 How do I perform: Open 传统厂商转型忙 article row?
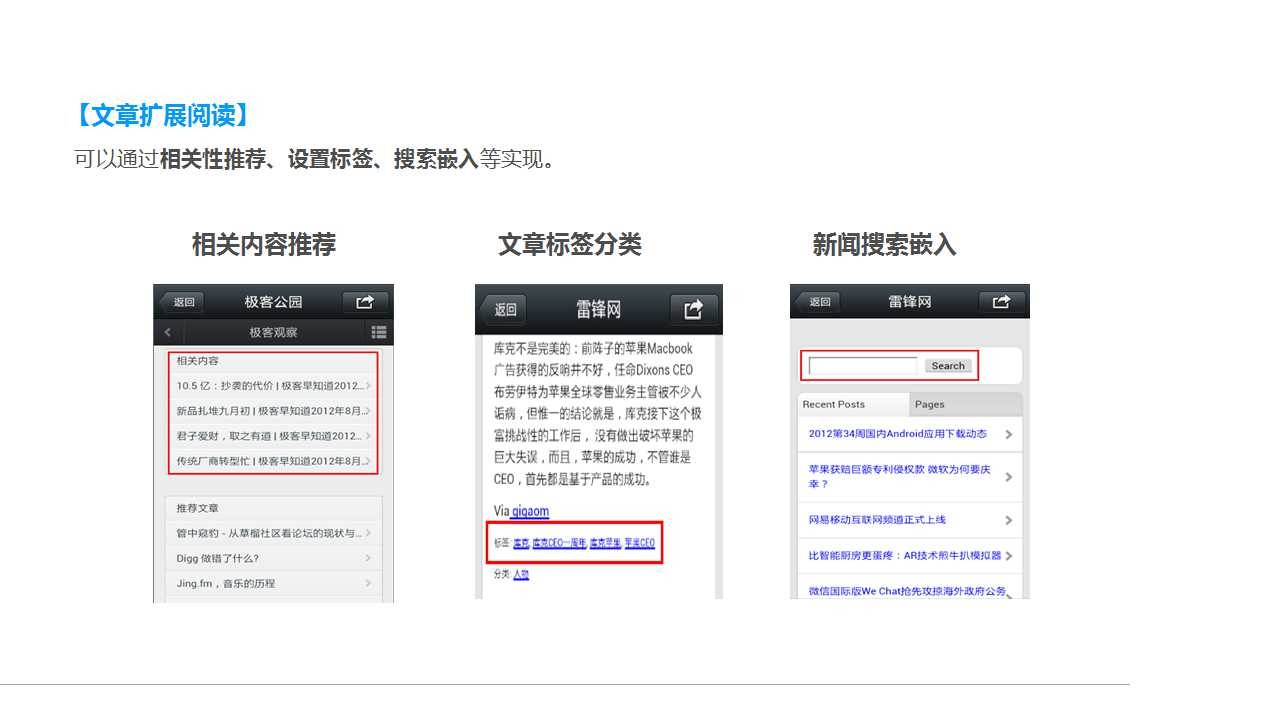[x=273, y=461]
